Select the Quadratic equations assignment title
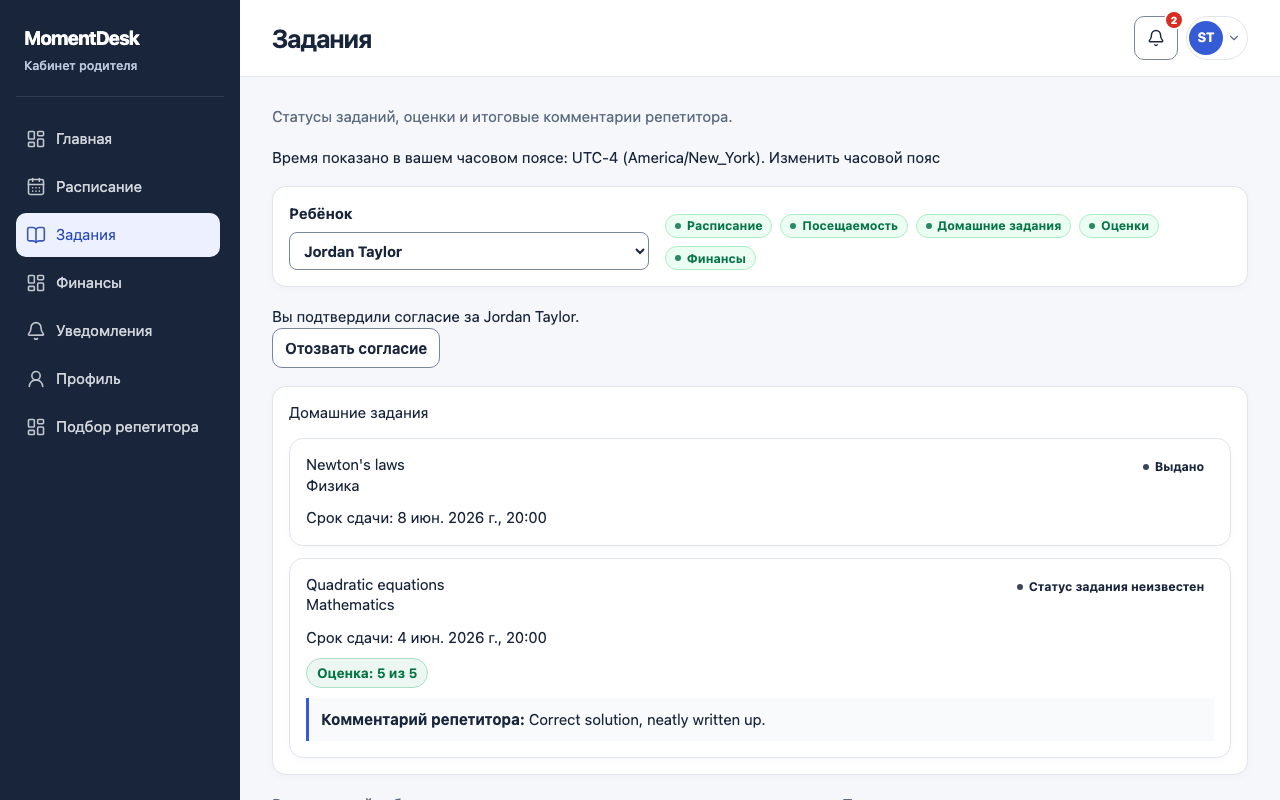Viewport: 1280px width, 800px height. pos(375,585)
